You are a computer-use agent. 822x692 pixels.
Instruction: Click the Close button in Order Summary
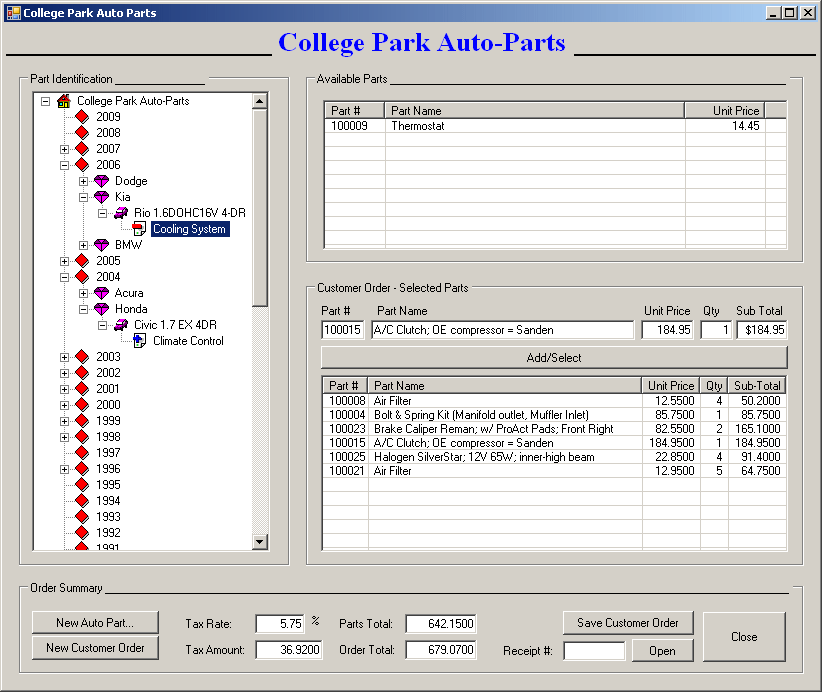744,636
